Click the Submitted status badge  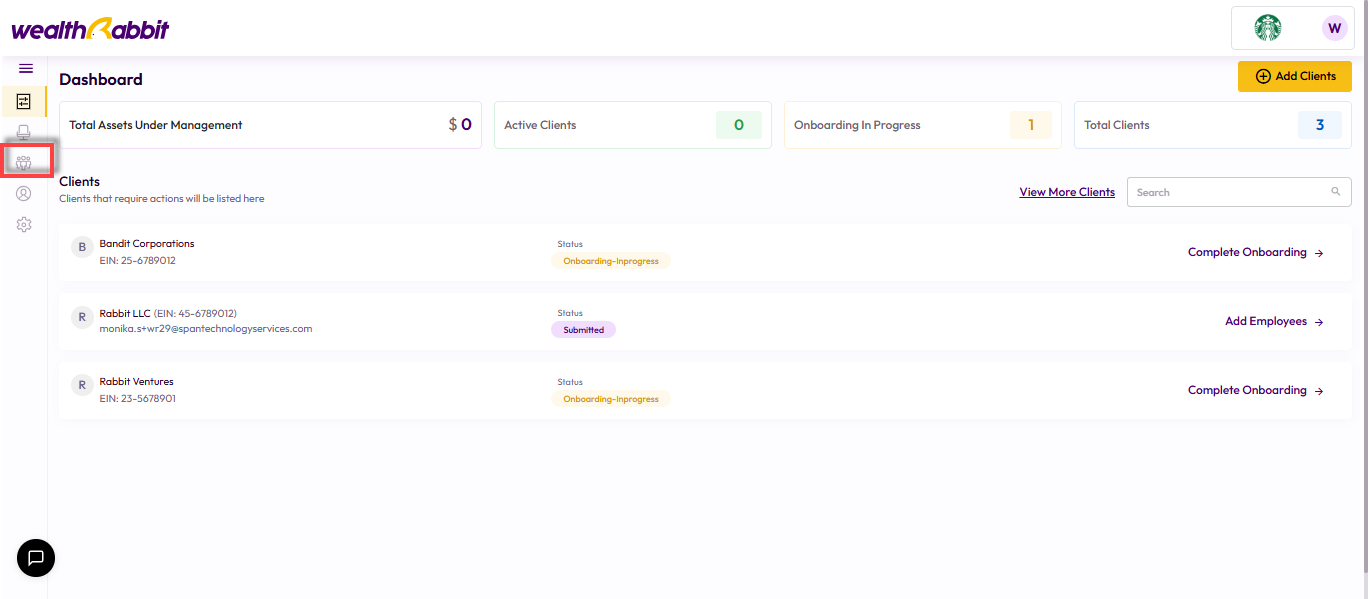(583, 329)
